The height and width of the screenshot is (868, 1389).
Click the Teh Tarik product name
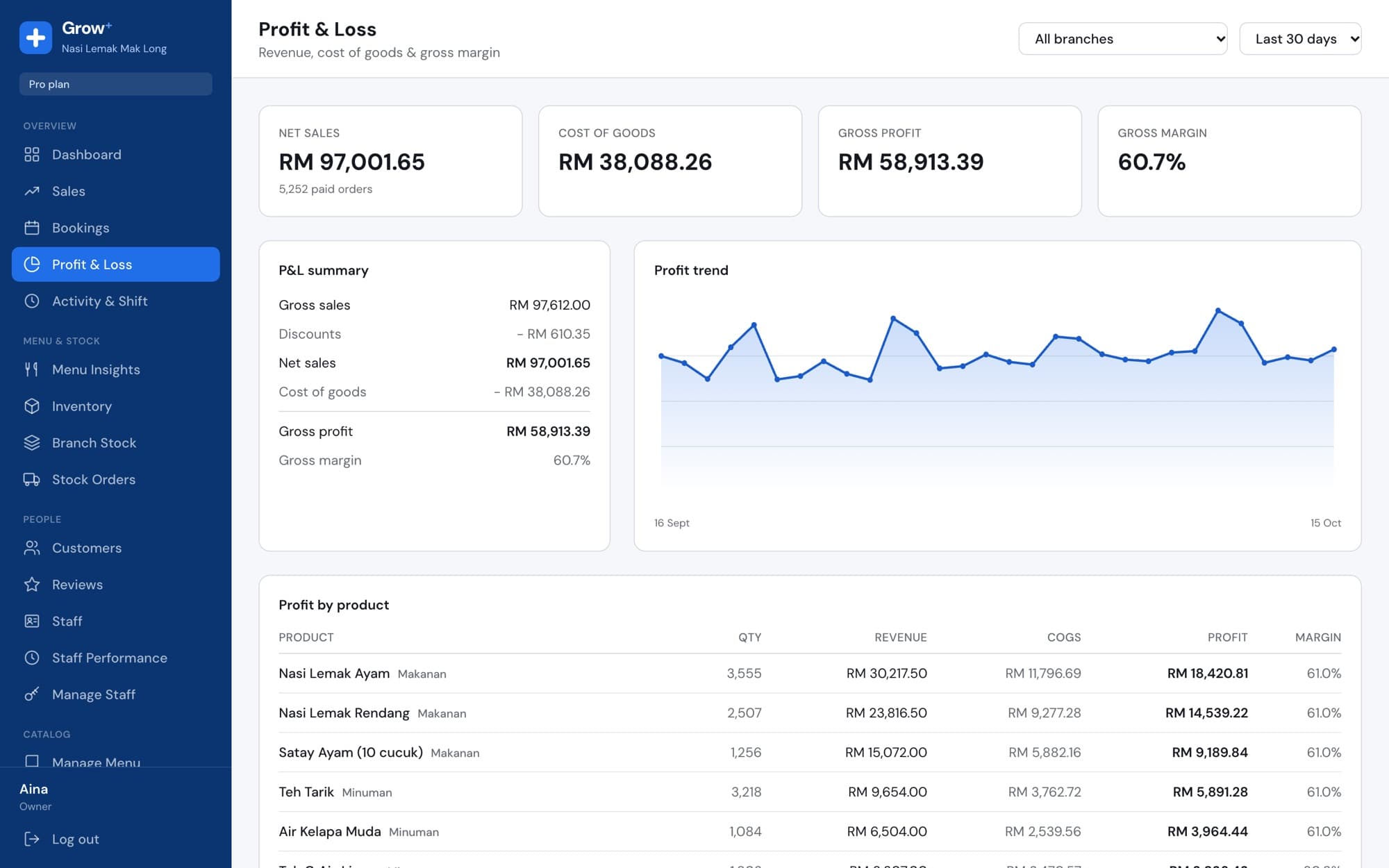[306, 792]
